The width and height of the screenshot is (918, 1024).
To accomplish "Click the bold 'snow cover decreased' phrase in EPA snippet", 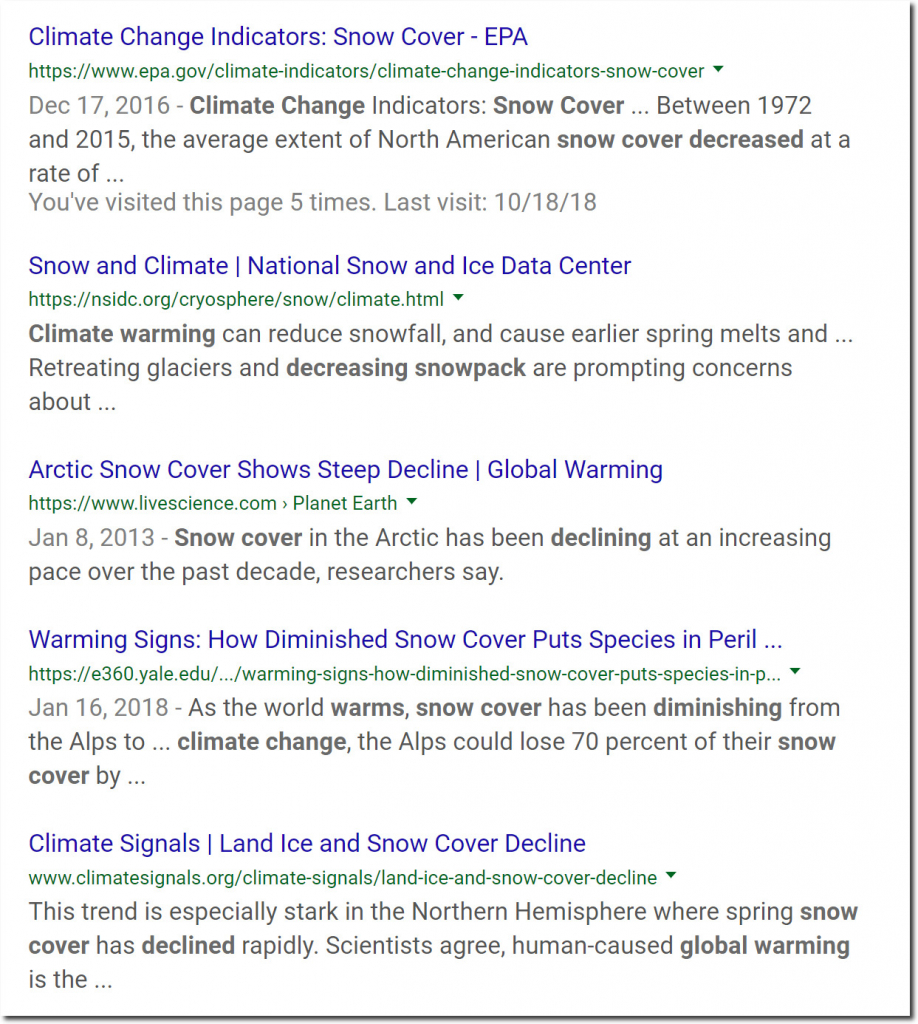I will (680, 140).
